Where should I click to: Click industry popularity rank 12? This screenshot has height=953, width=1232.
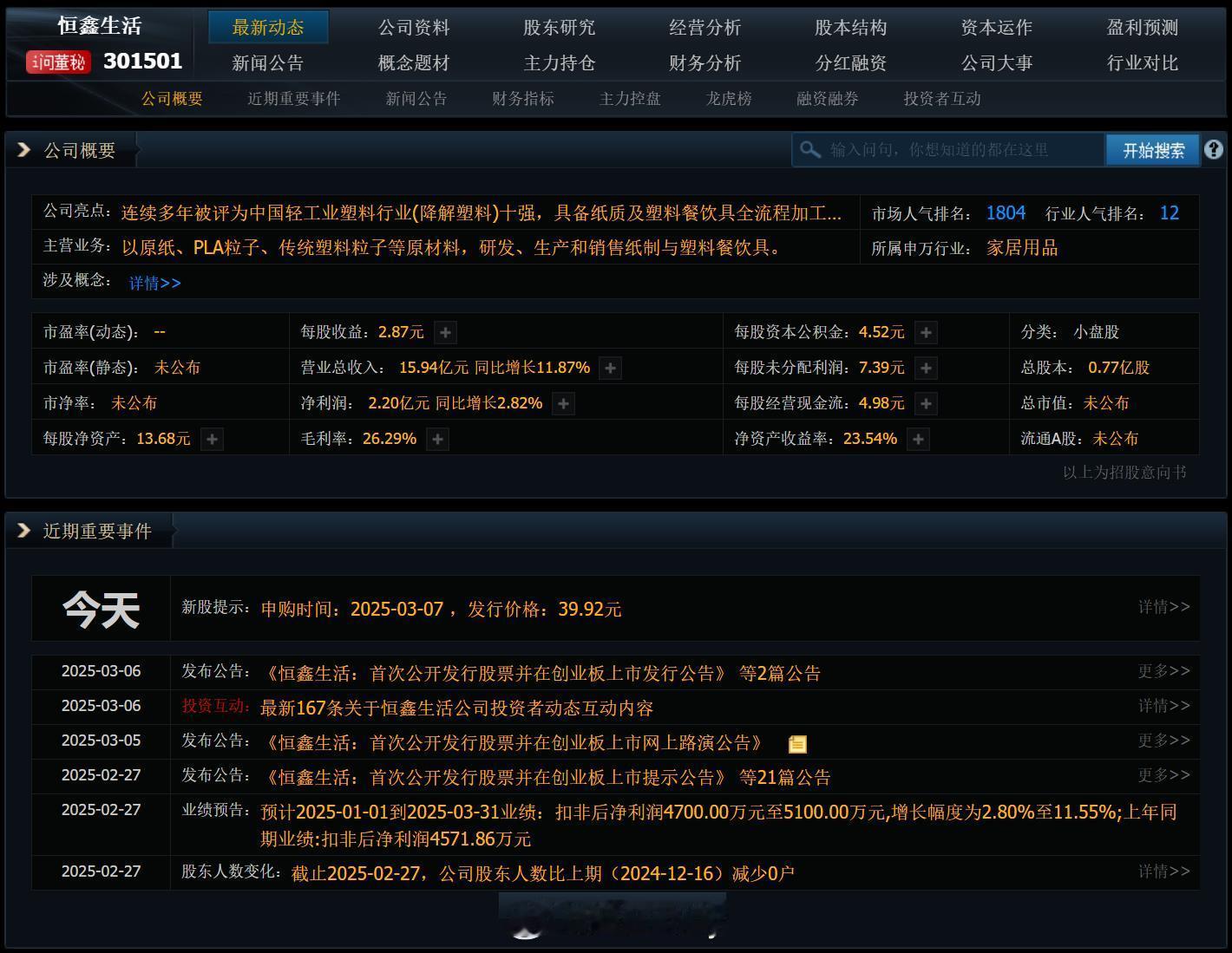coord(1170,213)
